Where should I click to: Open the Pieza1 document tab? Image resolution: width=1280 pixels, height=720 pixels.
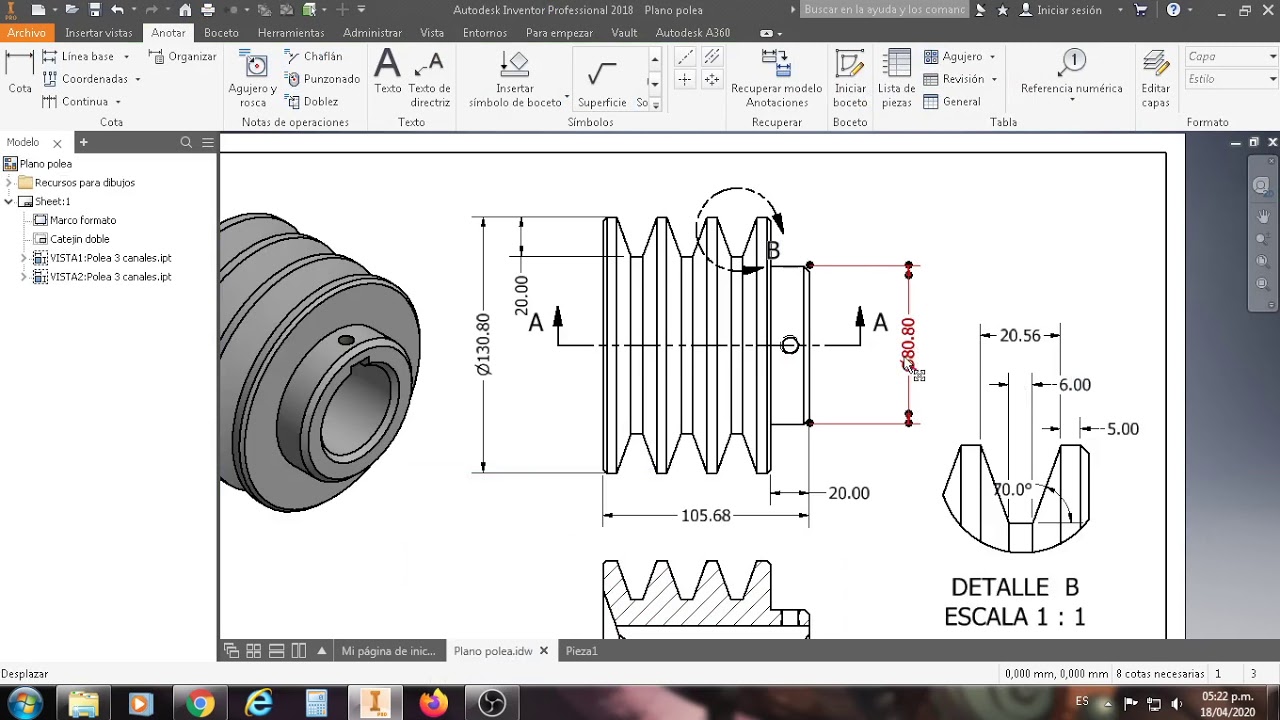(x=581, y=651)
